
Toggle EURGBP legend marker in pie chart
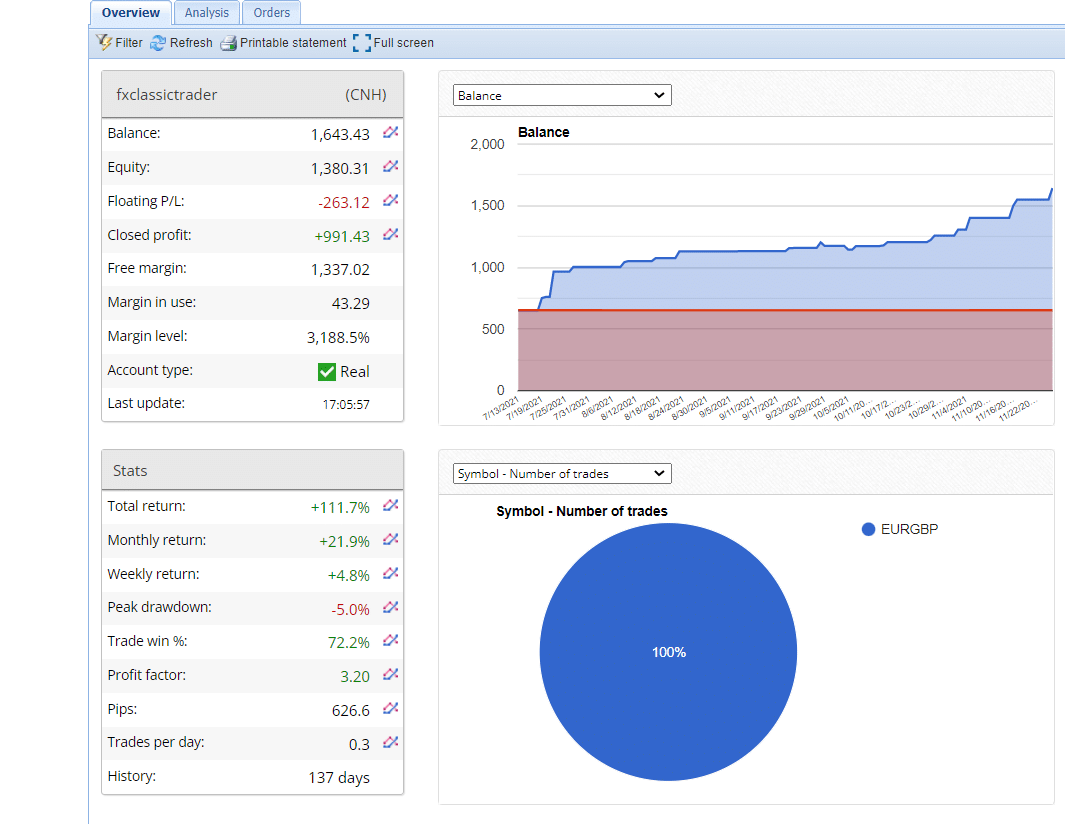[868, 529]
